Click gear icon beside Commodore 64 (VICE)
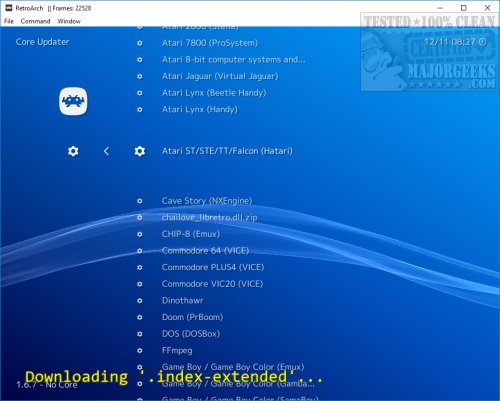Viewport: 500px width, 401px height. click(x=140, y=251)
